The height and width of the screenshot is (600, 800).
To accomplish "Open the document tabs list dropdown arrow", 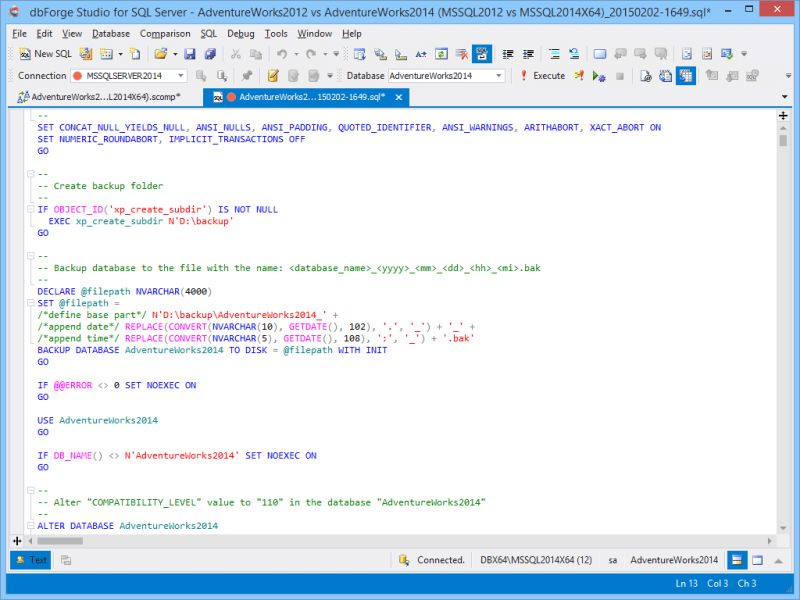I will coord(785,96).
